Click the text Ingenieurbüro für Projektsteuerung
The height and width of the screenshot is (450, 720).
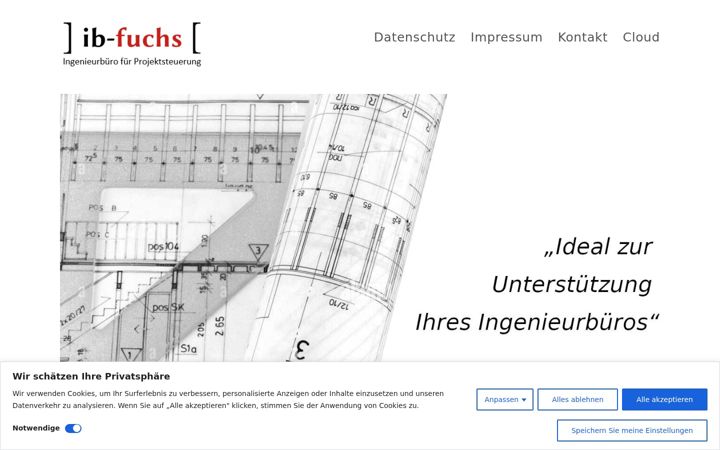point(132,62)
